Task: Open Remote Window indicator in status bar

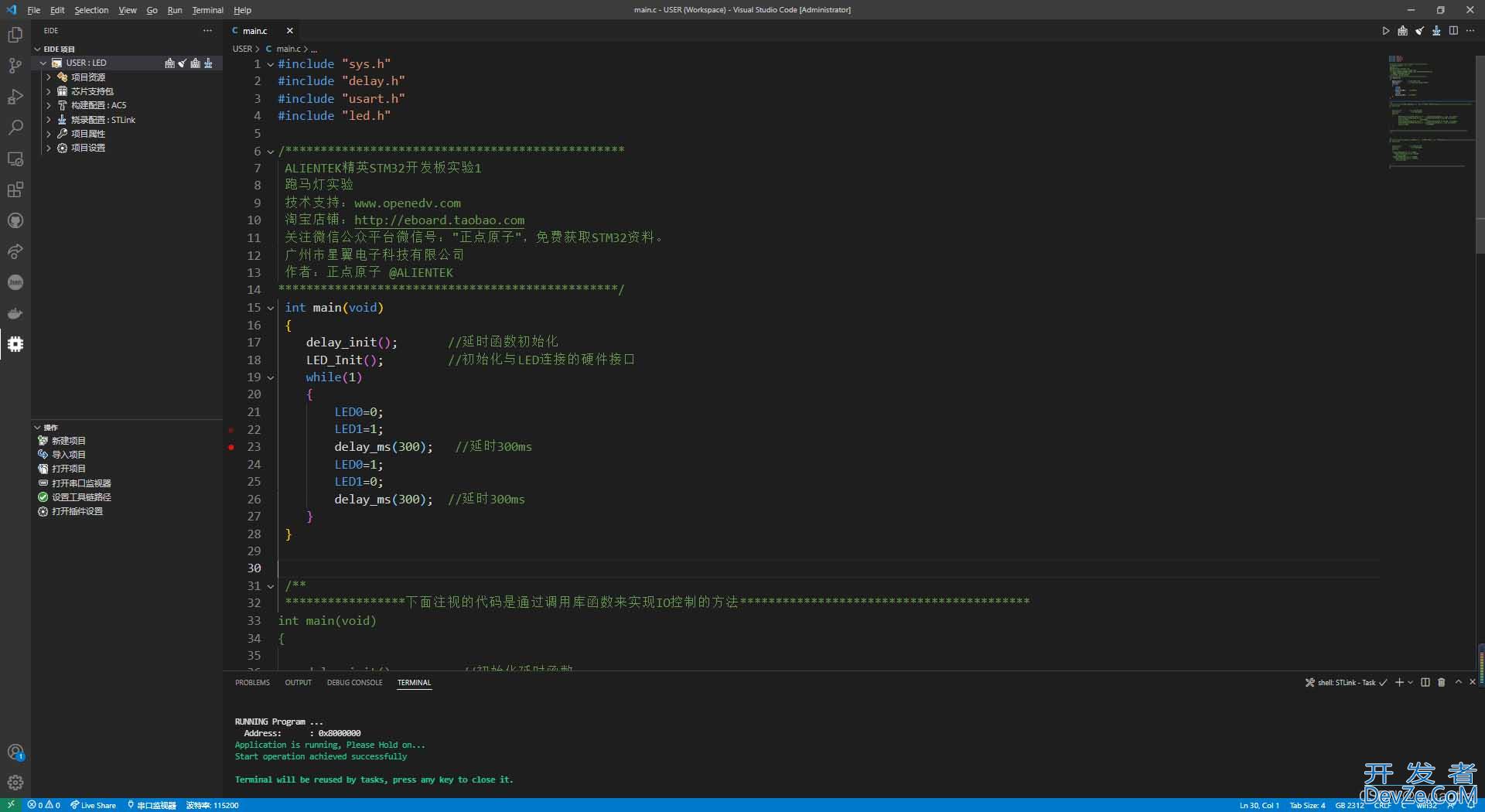Action: pos(11,805)
